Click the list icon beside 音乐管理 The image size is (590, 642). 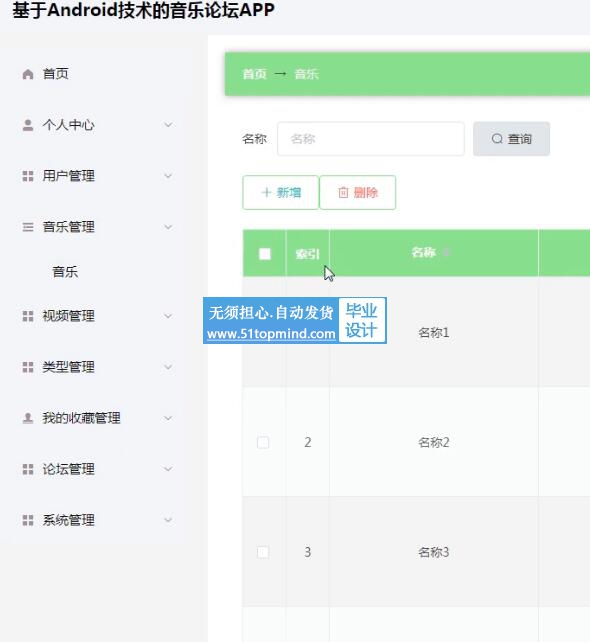click(28, 227)
